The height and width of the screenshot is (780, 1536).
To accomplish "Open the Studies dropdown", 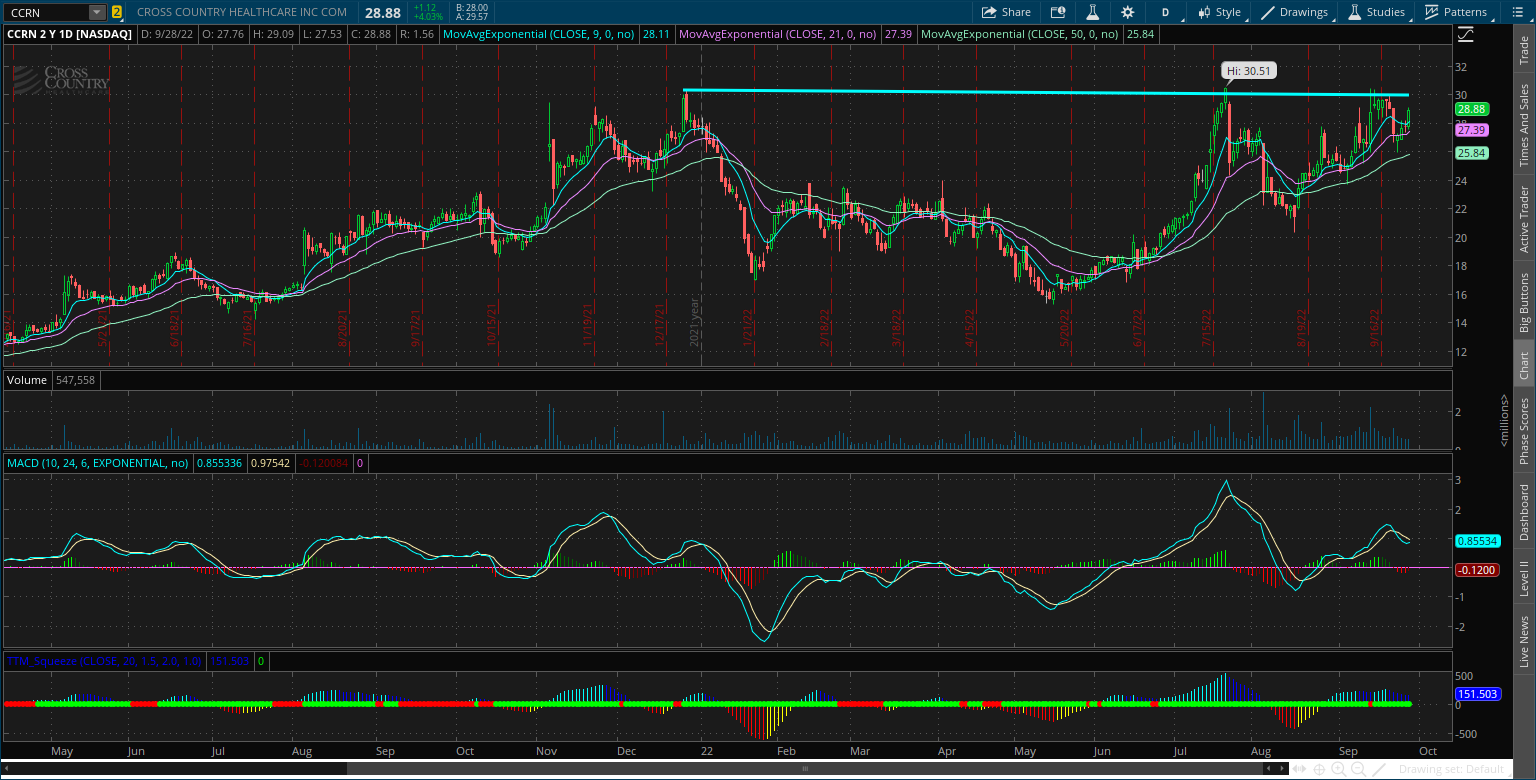I will (1377, 12).
